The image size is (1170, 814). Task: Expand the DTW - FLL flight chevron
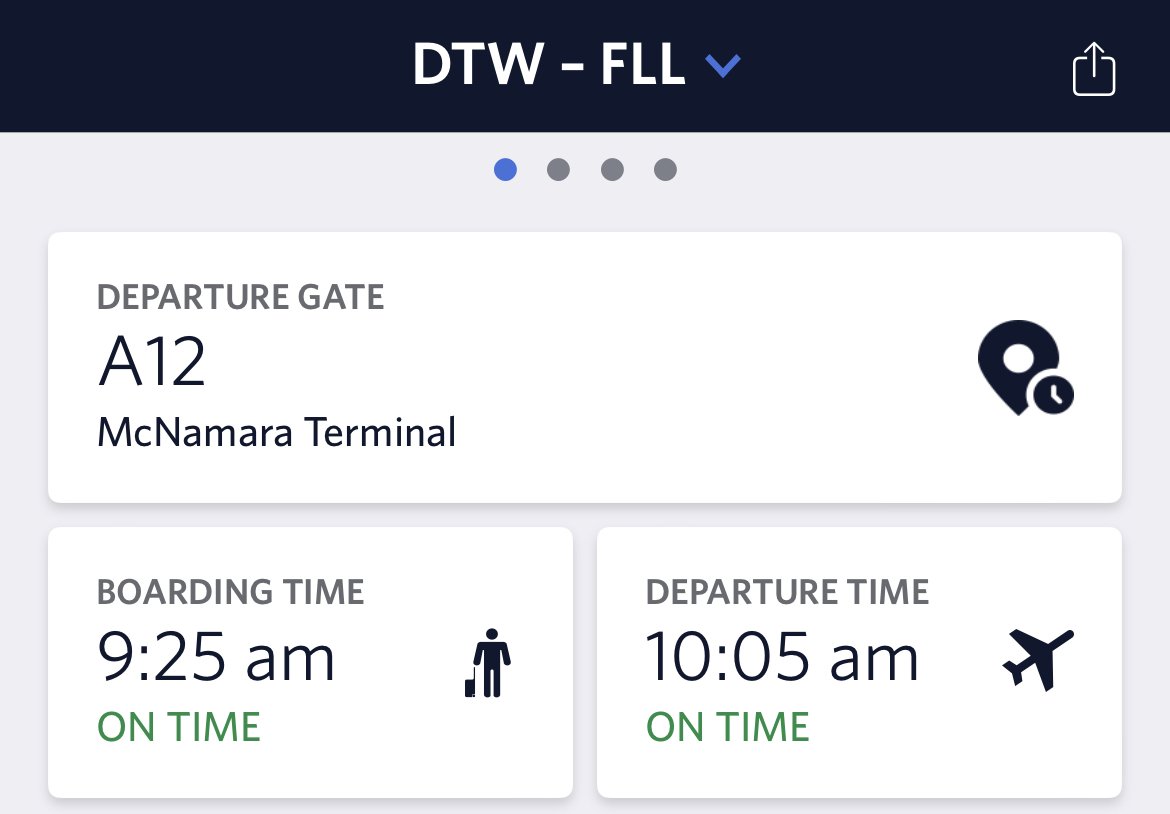(x=723, y=66)
